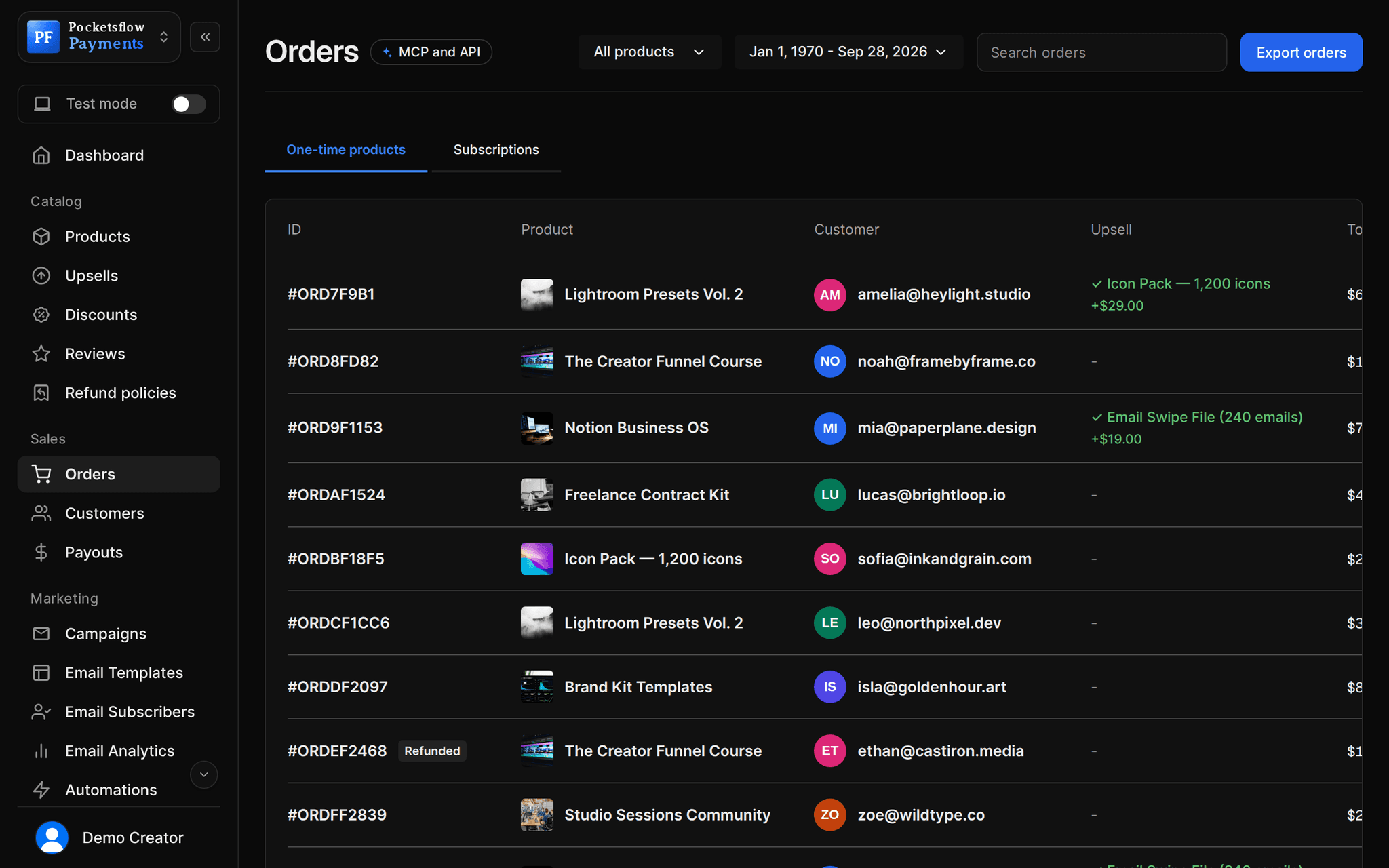Click the Upsells arrow-circle icon
The height and width of the screenshot is (868, 1389).
tap(41, 275)
